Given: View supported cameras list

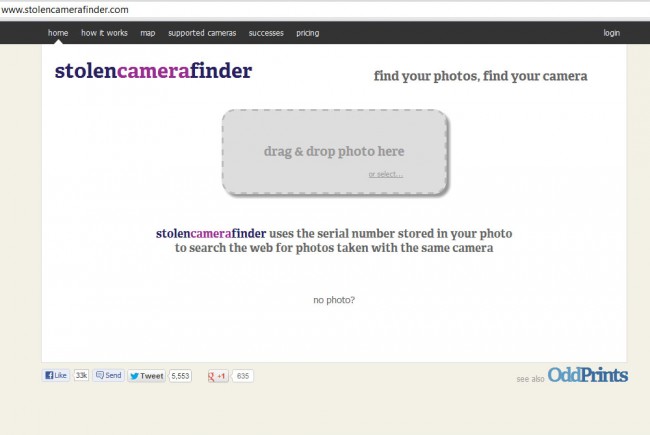Looking at the screenshot, I should click(202, 33).
